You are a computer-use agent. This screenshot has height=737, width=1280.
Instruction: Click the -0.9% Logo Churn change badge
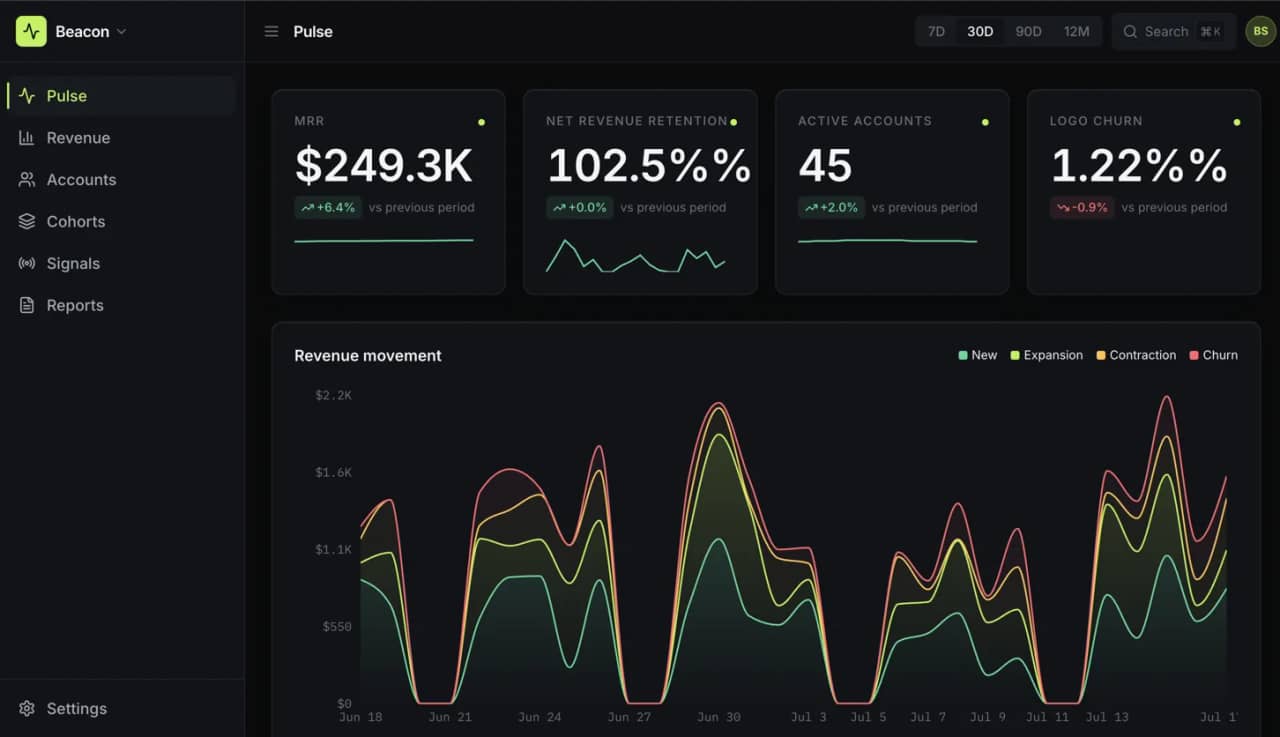1081,208
